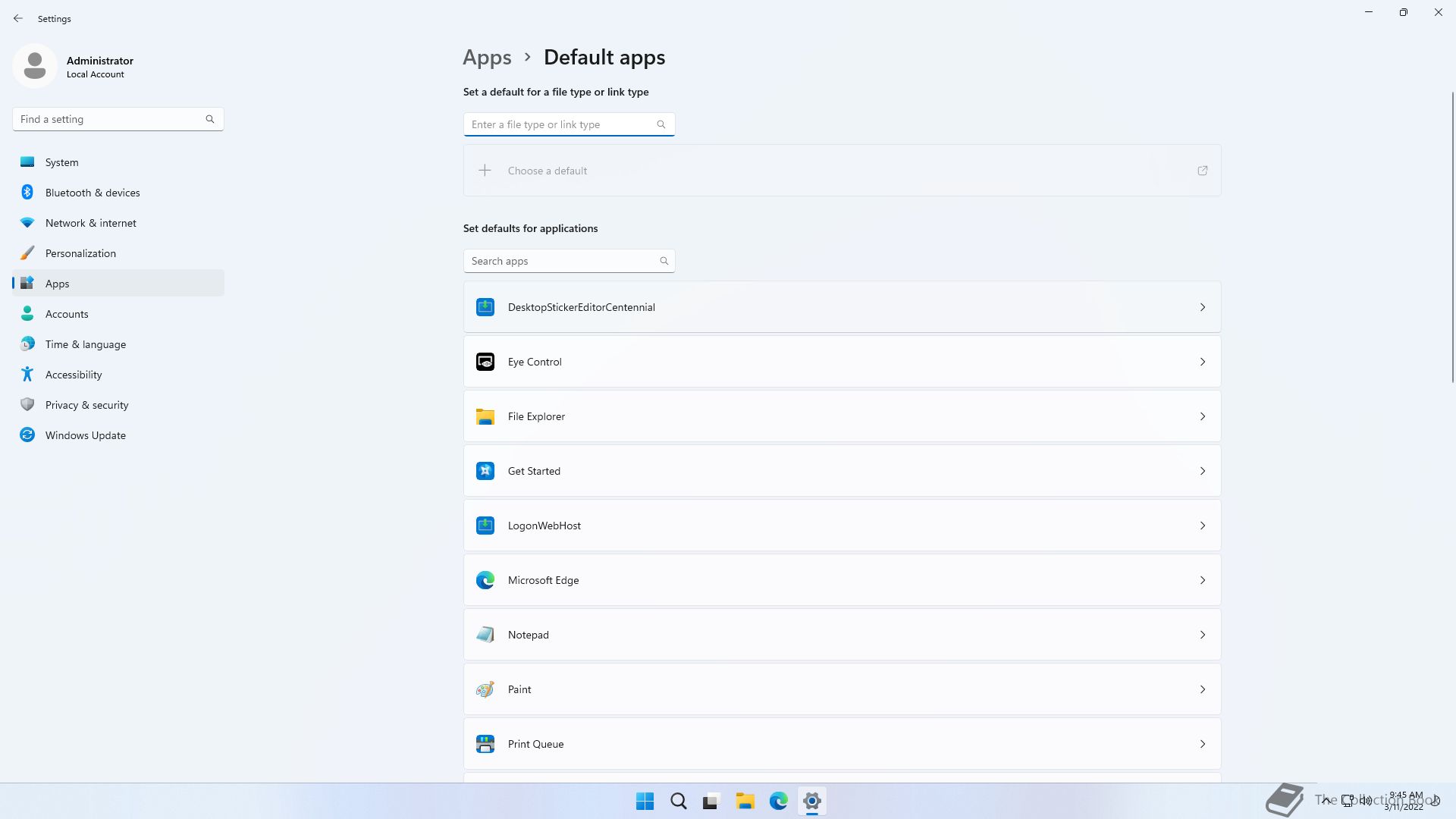This screenshot has height=819, width=1456.
Task: Open the DesktopStickerEditorCentennial app row
Action: tap(842, 307)
